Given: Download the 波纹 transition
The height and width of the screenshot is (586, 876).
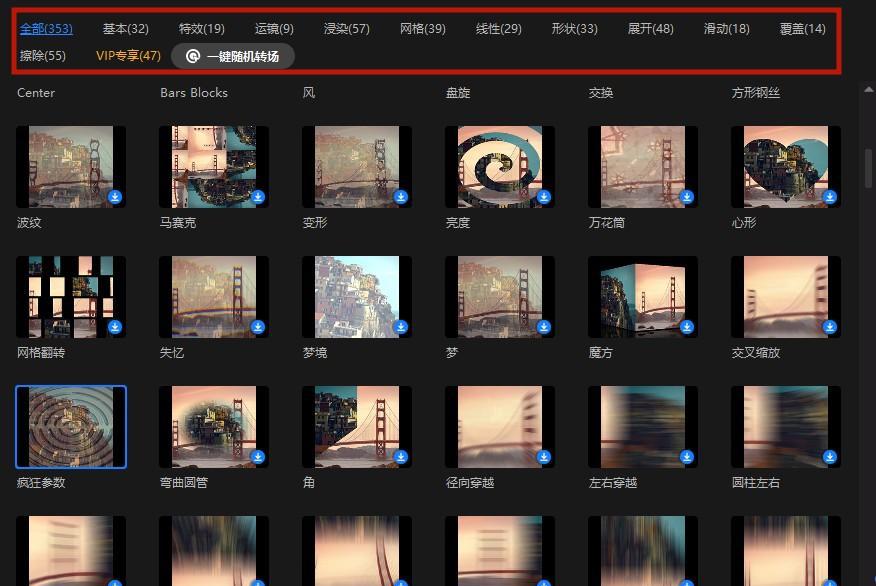Looking at the screenshot, I should click(115, 197).
